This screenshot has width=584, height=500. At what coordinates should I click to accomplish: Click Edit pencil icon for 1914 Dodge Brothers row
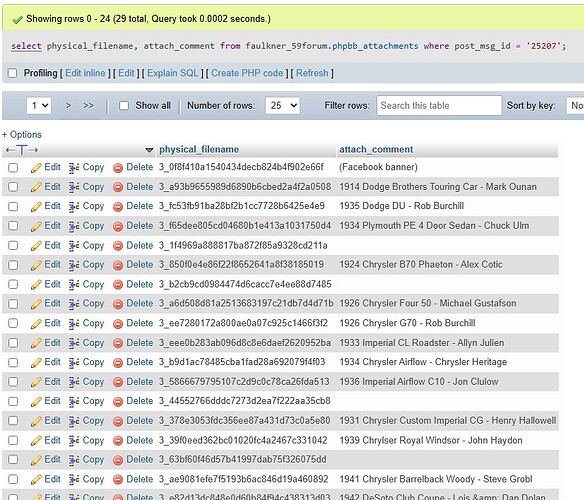[x=36, y=187]
